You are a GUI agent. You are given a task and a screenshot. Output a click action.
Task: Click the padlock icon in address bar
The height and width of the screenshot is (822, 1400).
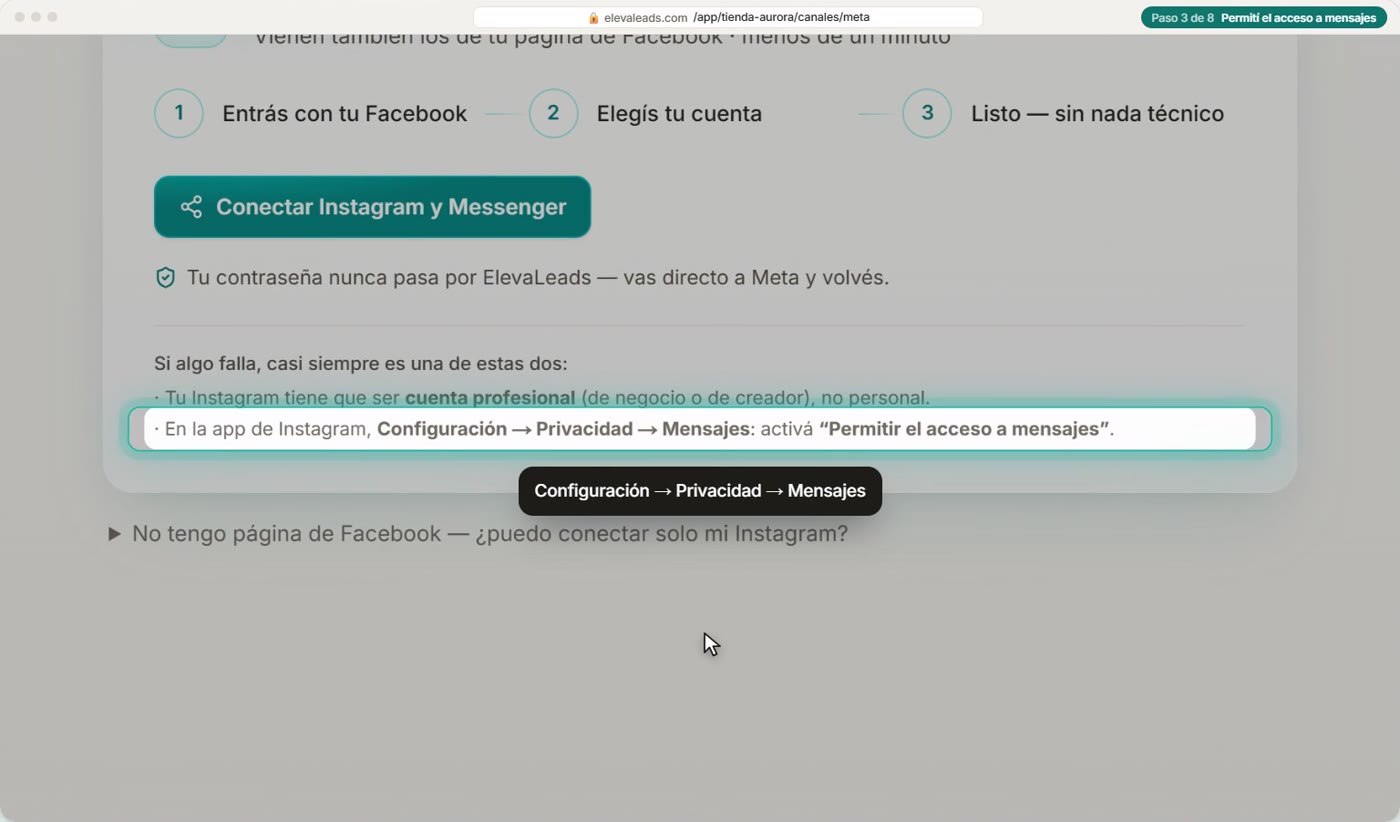click(593, 18)
